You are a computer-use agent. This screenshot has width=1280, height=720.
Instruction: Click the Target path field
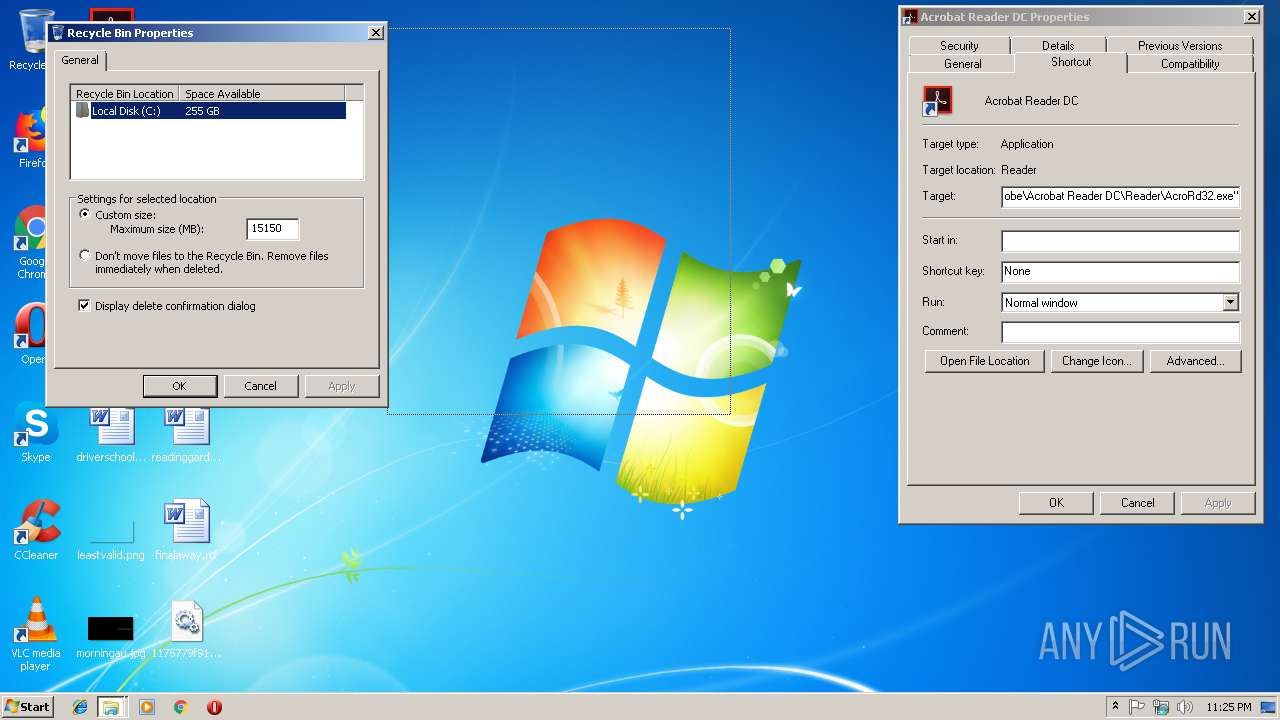(1120, 196)
